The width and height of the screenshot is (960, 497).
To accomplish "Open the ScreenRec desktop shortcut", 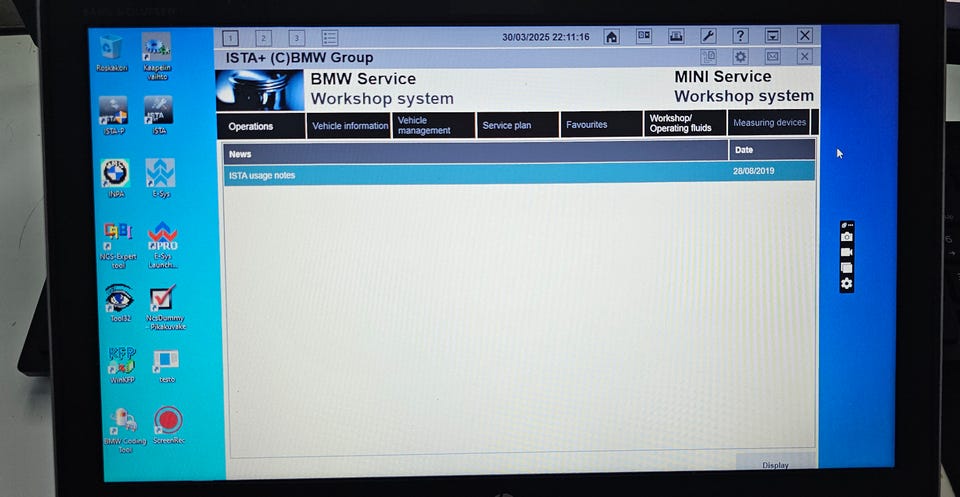I will [x=168, y=425].
